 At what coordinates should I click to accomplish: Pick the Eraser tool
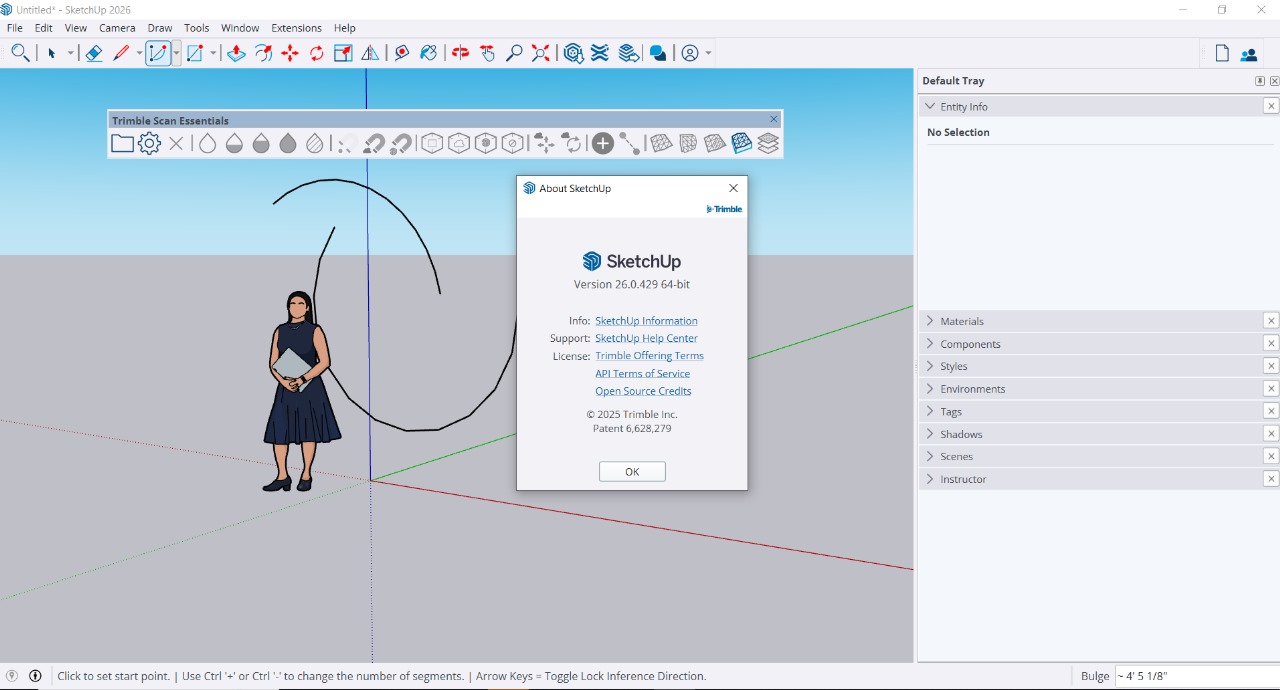pos(93,53)
